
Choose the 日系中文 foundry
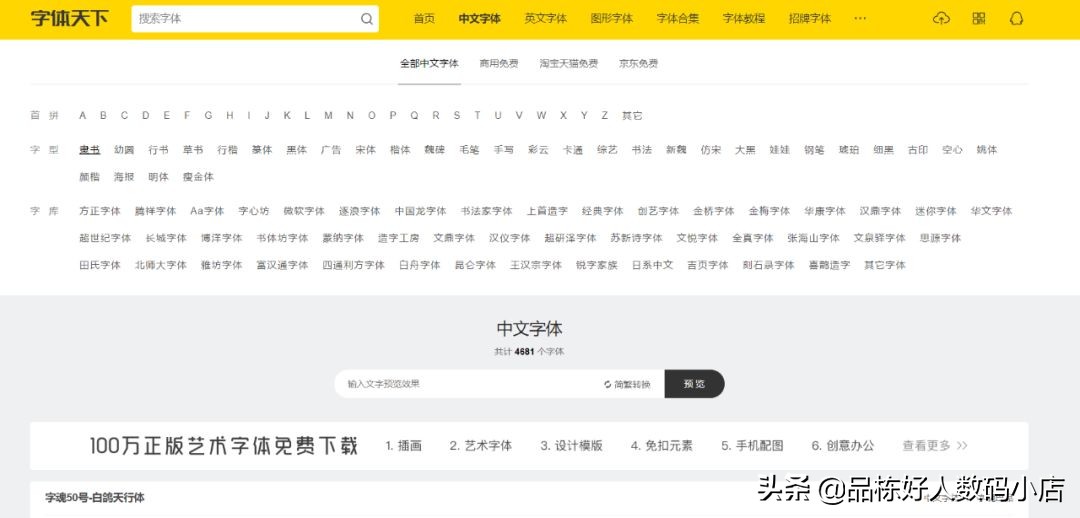[x=652, y=265]
